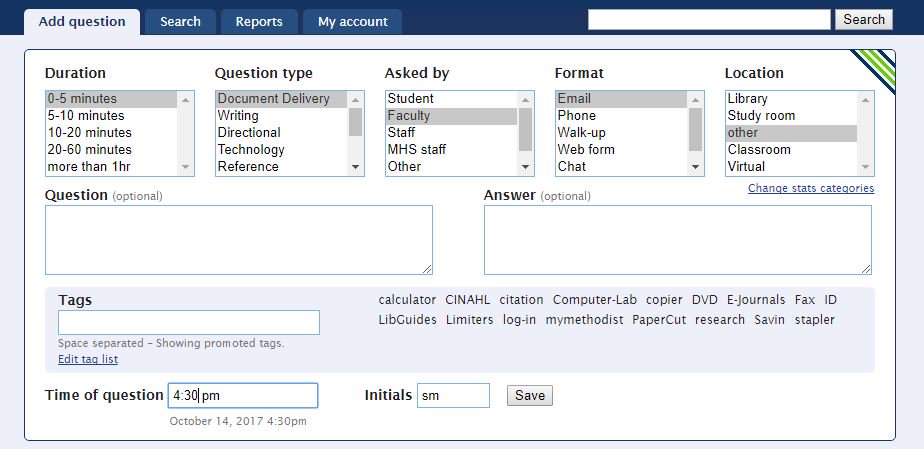Image resolution: width=924 pixels, height=449 pixels.
Task: Open the Reports tab
Action: [x=259, y=22]
